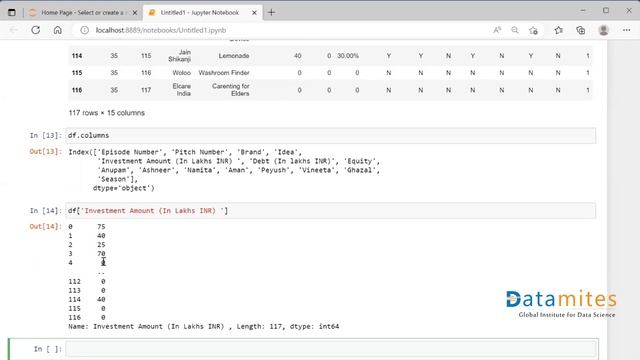Viewport: 640px width, 360px height.
Task: Click pitch number 117 cell
Action: point(146,90)
